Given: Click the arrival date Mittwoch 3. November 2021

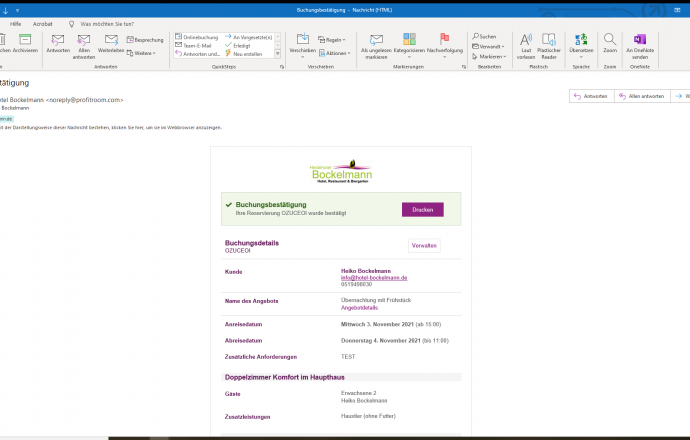Looking at the screenshot, I should [377, 324].
